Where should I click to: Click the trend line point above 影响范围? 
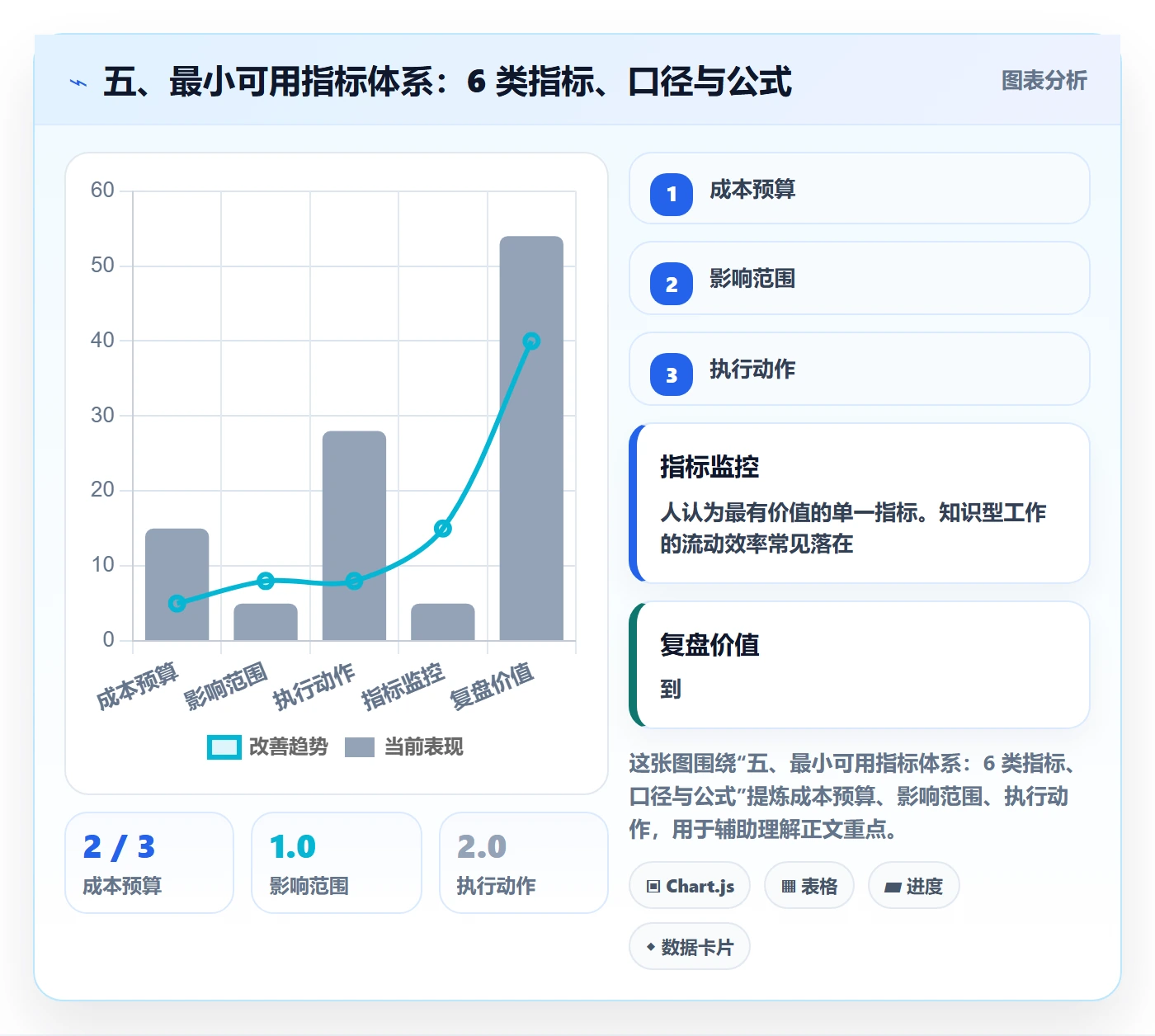coord(266,581)
